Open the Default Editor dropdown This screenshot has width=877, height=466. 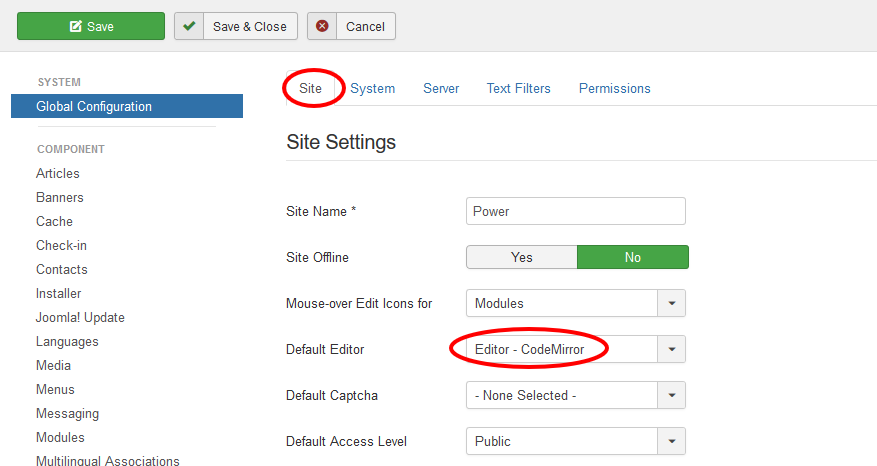pyautogui.click(x=575, y=349)
